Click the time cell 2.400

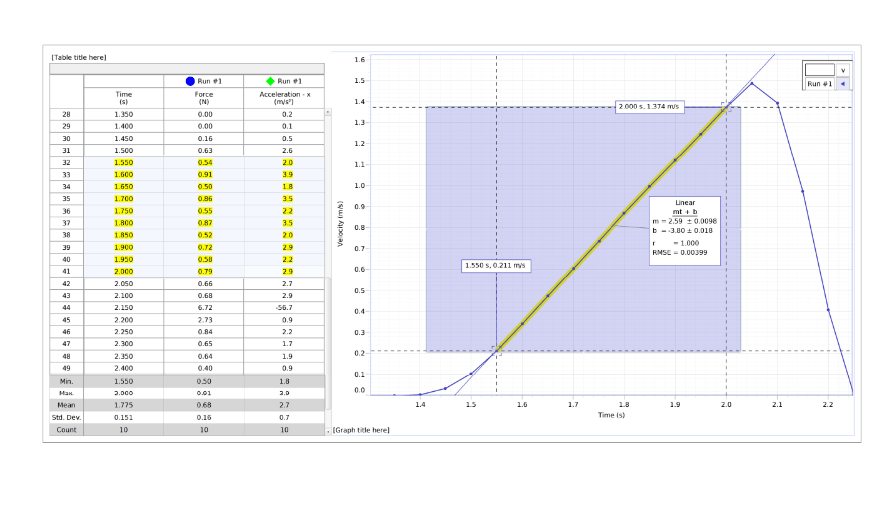pyautogui.click(x=123, y=368)
